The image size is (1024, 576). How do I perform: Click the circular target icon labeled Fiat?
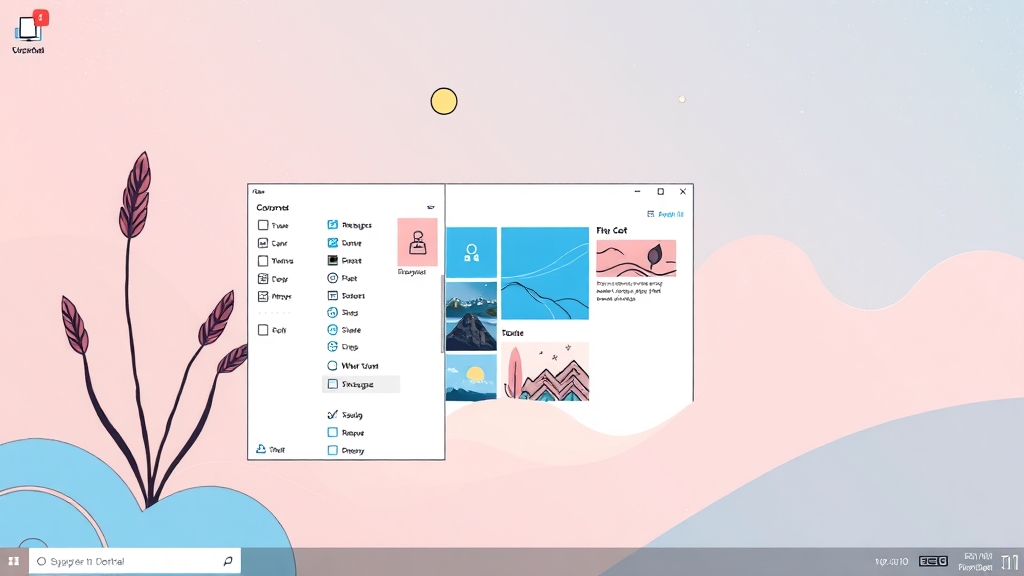(x=332, y=278)
